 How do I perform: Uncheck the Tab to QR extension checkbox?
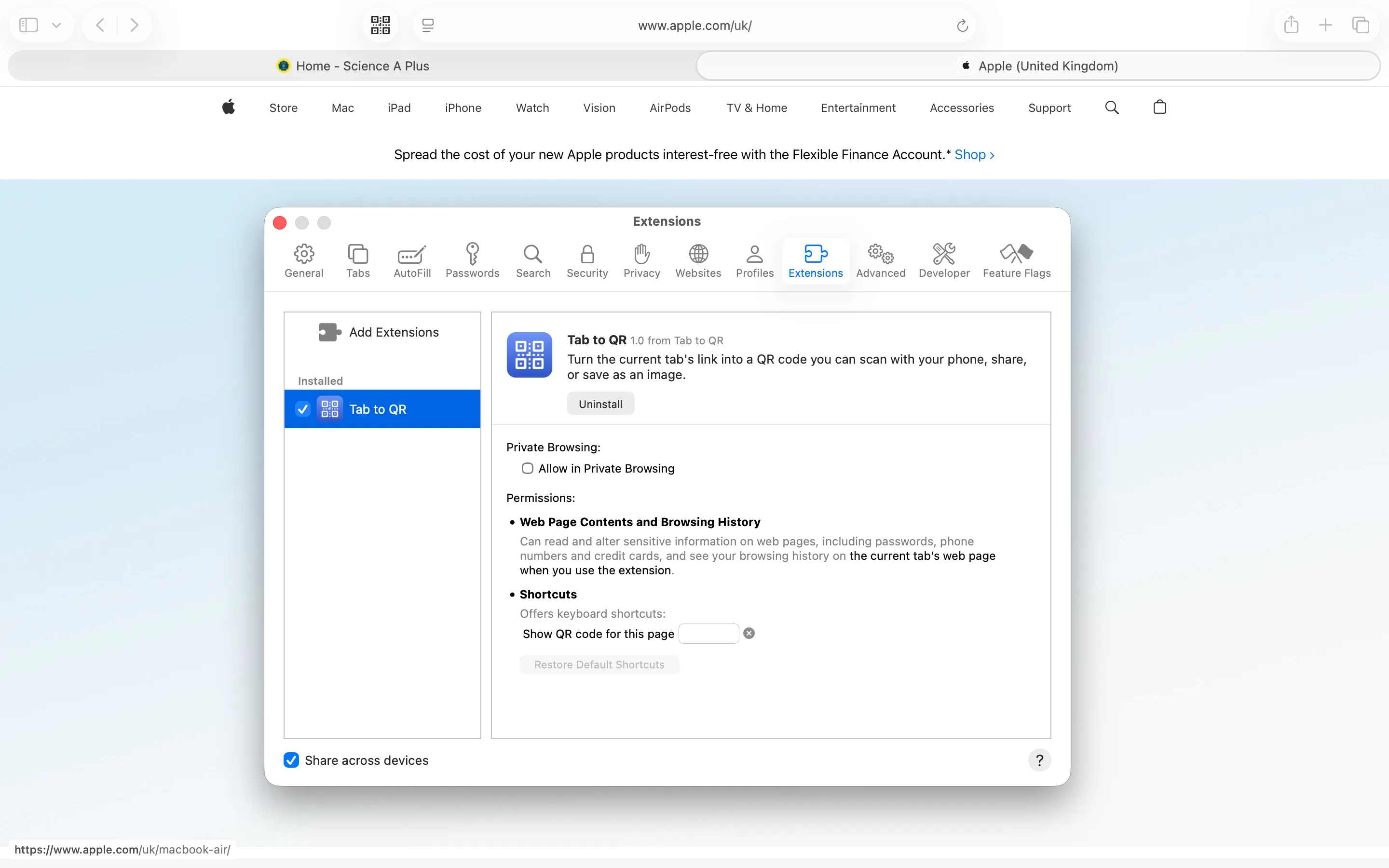click(302, 409)
